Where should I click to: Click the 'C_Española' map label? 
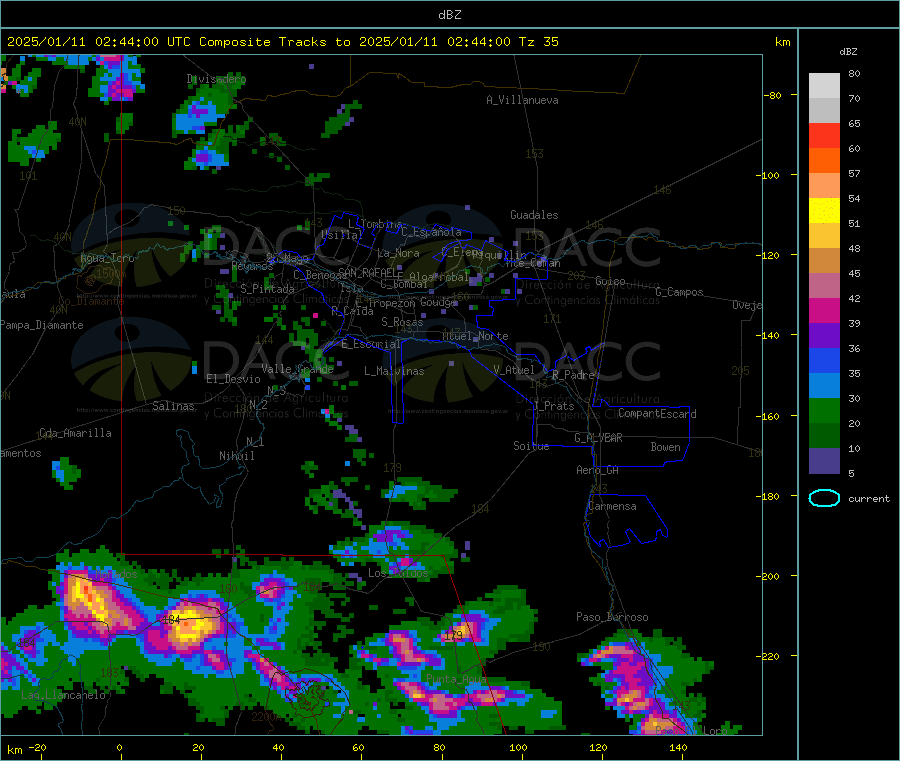pyautogui.click(x=431, y=232)
